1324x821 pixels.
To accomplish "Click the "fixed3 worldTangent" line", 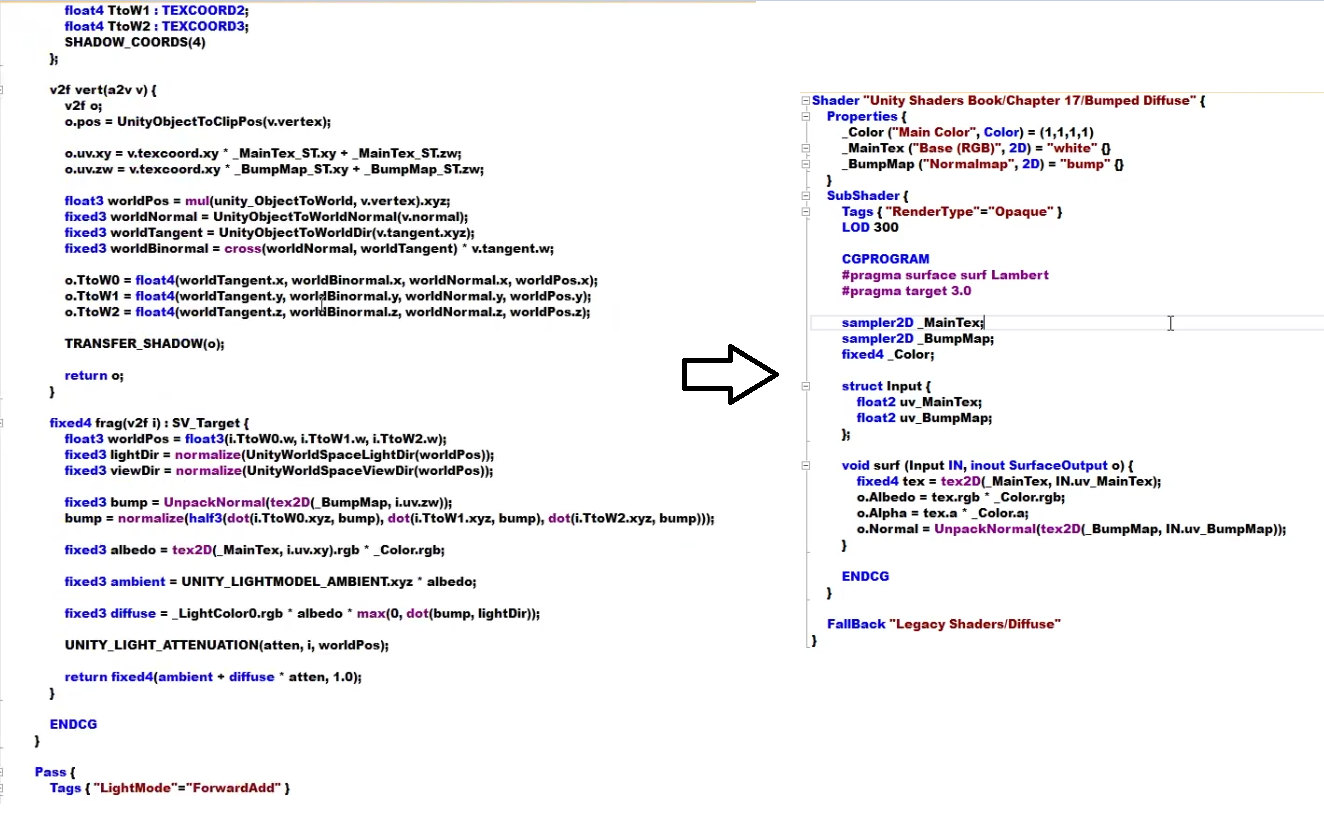I will tap(269, 233).
